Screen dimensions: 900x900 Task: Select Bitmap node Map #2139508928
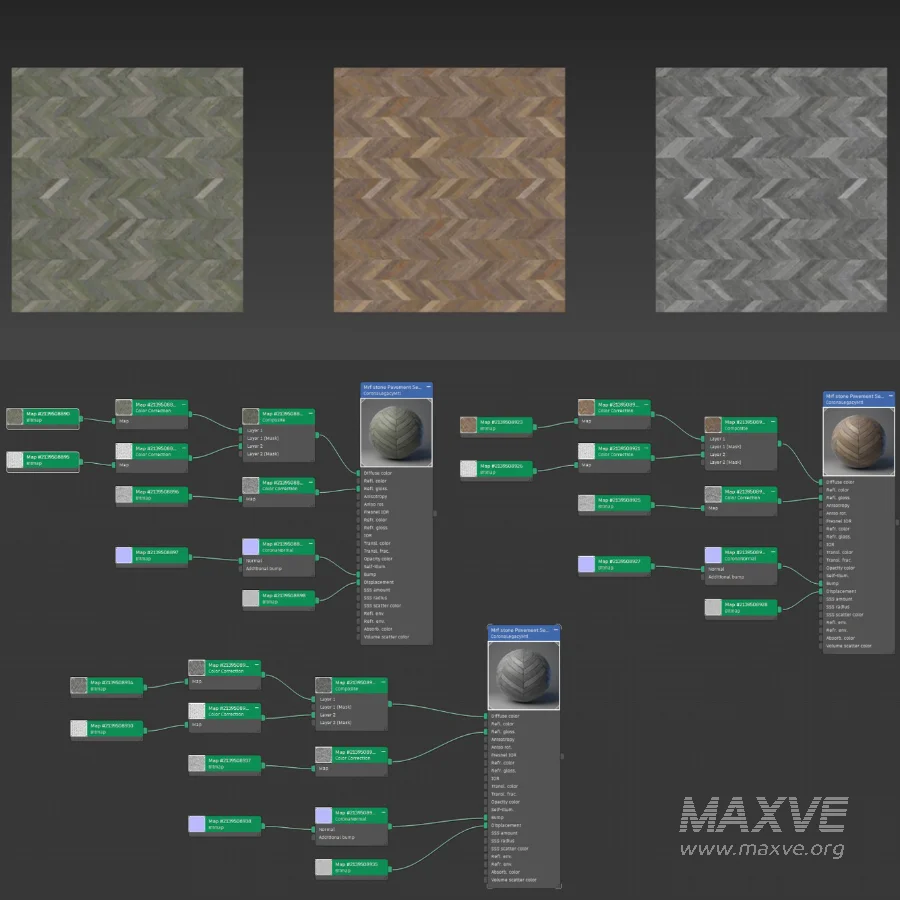[741, 608]
